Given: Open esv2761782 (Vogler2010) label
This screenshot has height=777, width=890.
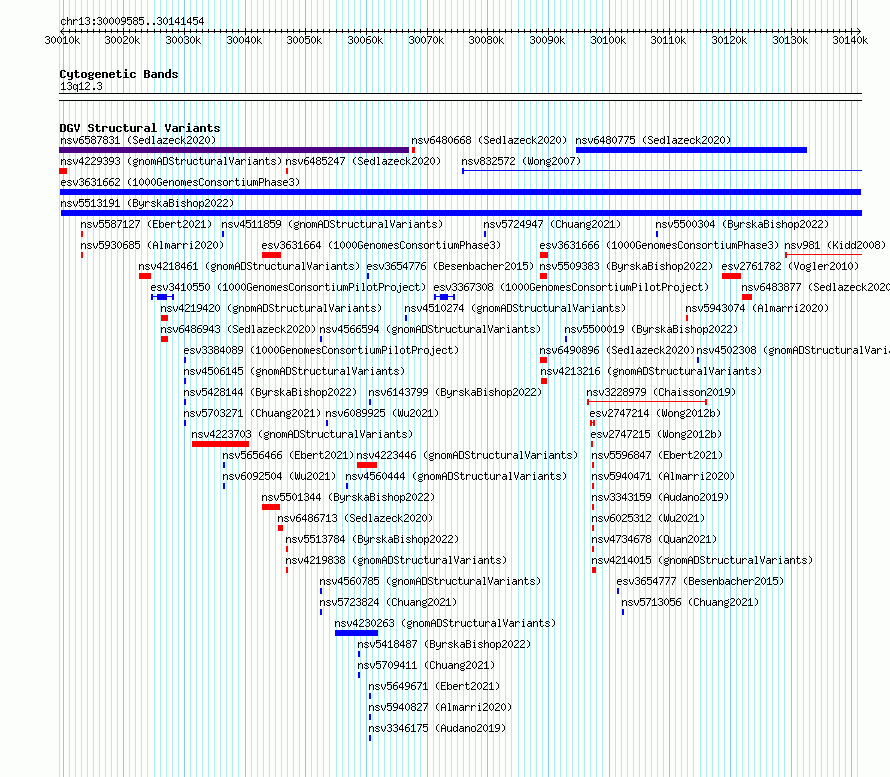Looking at the screenshot, I should tap(790, 266).
